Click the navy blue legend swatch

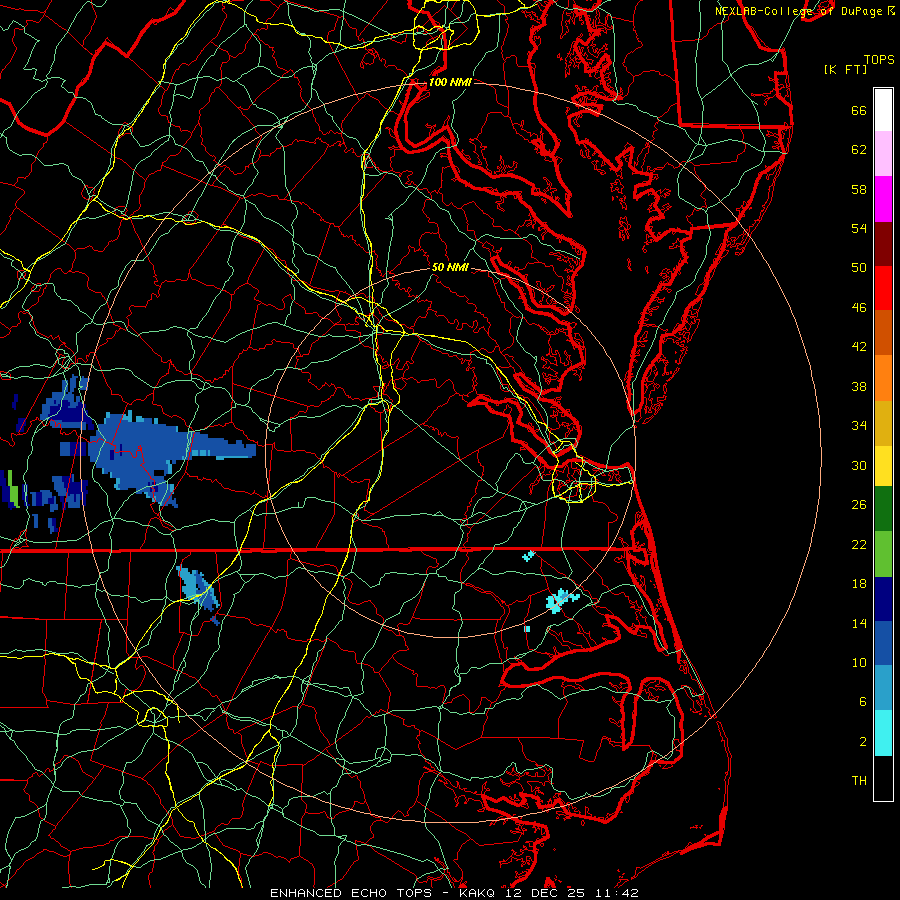coord(883,599)
